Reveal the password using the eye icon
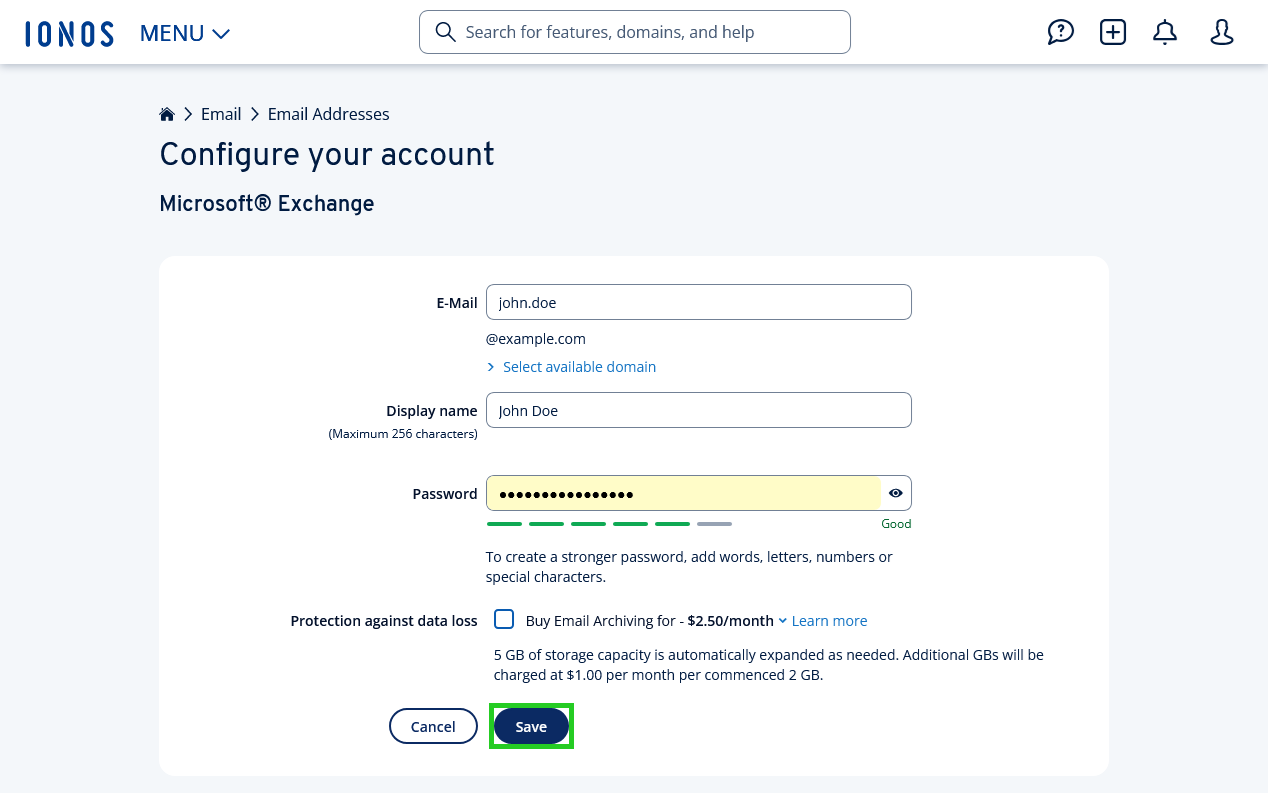 (895, 492)
